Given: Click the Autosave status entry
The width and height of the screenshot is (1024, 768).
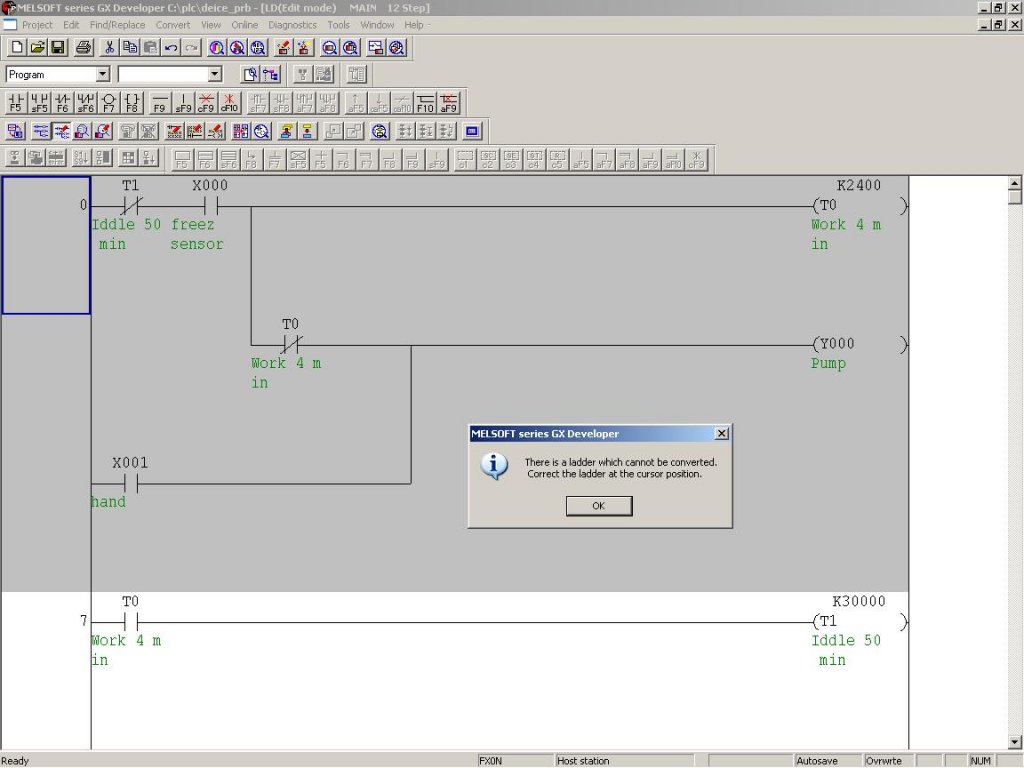Looking at the screenshot, I should tap(827, 761).
